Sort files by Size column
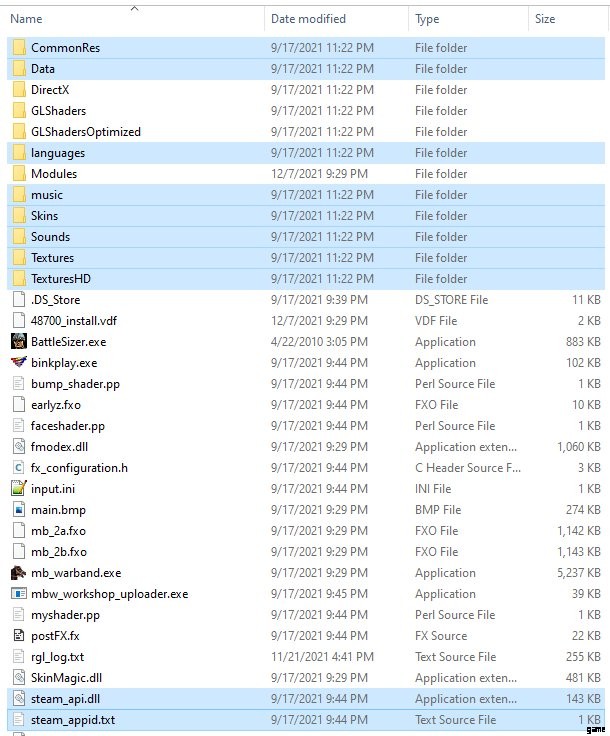 545,19
